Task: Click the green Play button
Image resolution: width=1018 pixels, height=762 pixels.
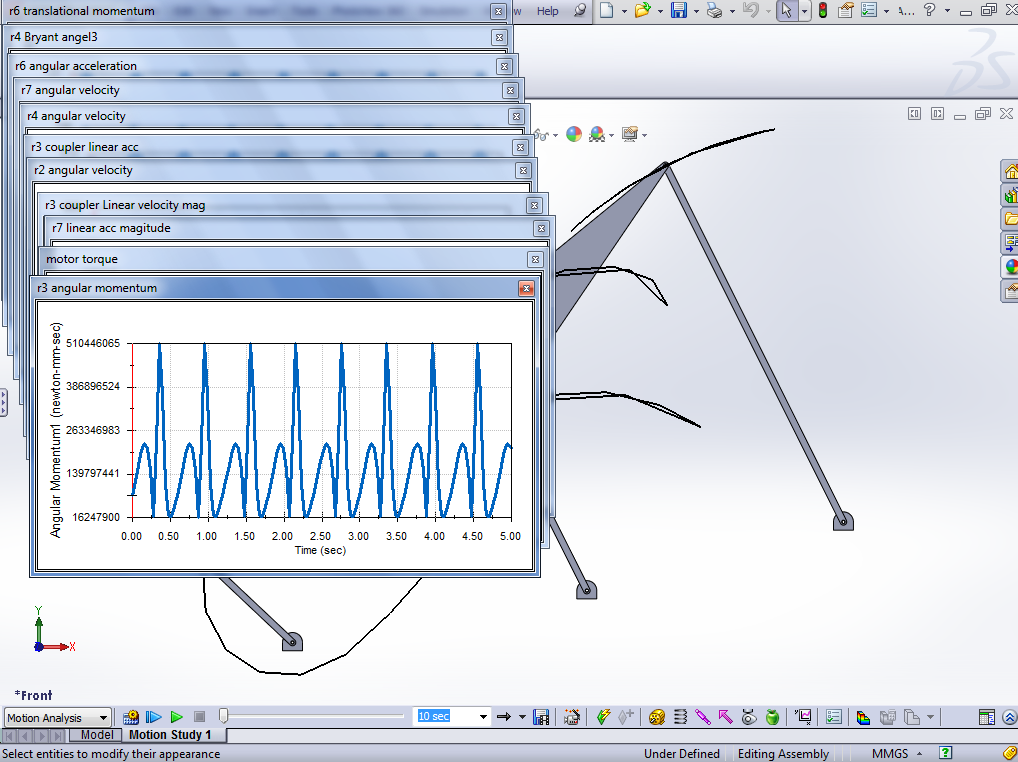Action: 177,717
